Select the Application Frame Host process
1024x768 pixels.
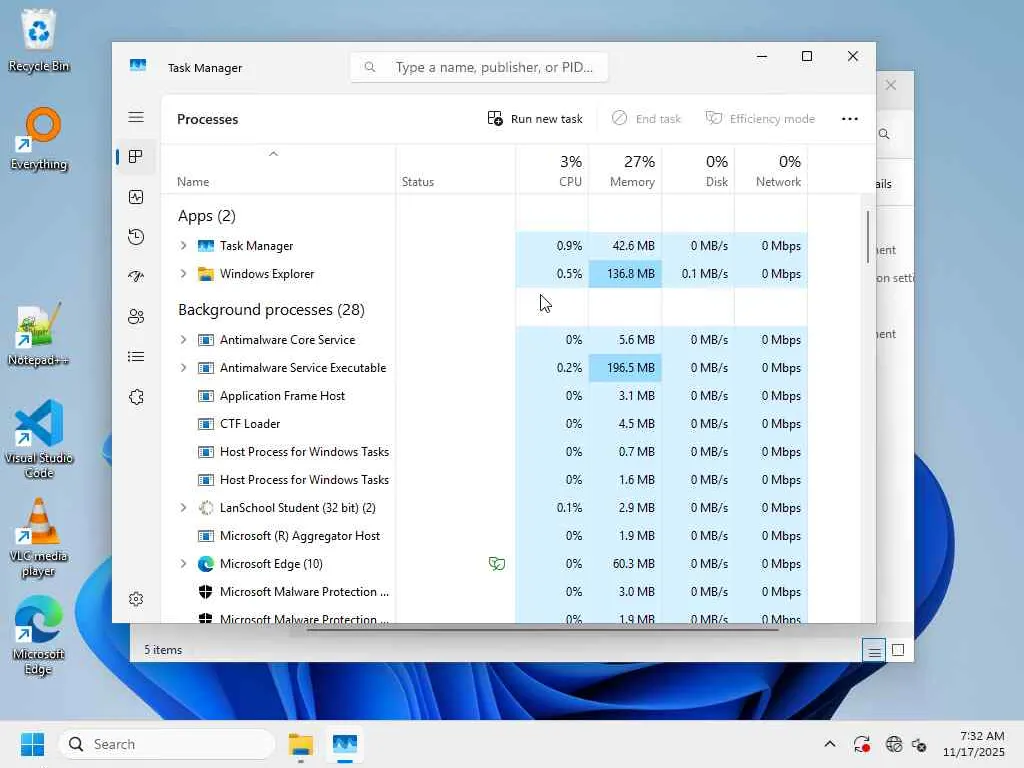[485, 396]
